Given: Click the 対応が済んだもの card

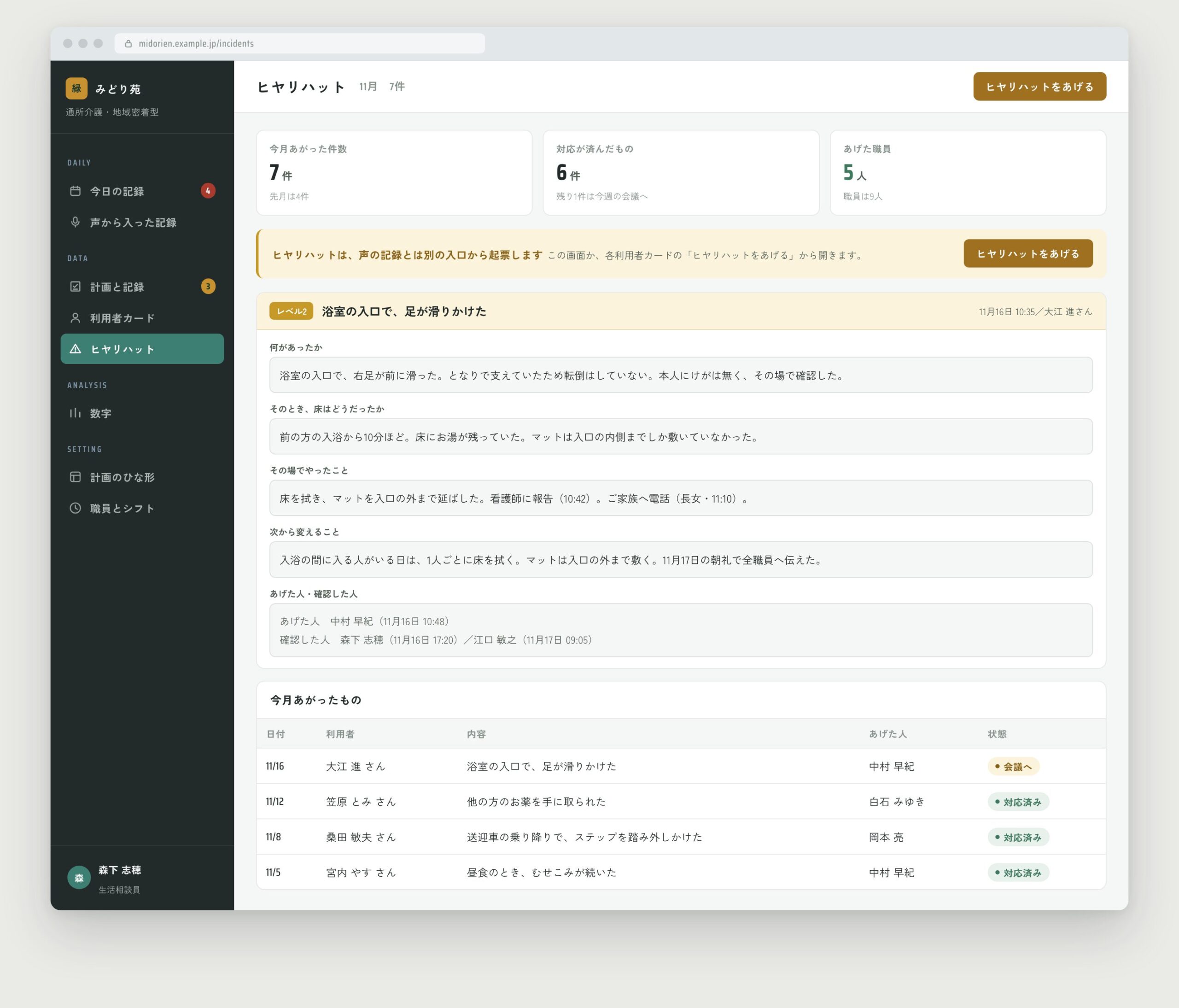Looking at the screenshot, I should click(681, 172).
